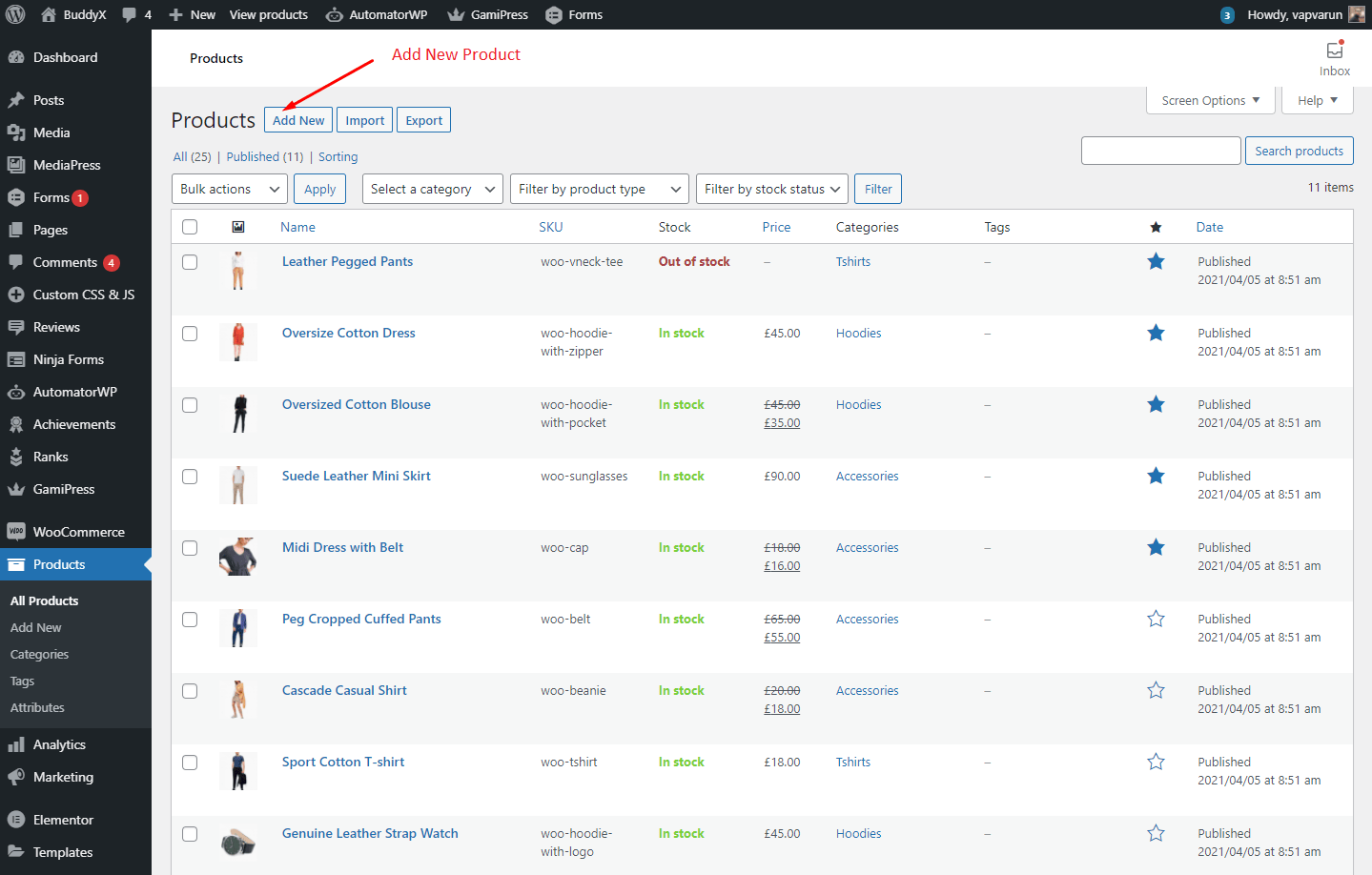This screenshot has height=875, width=1372.
Task: Go to Categories submenu under Products
Action: pyautogui.click(x=39, y=654)
